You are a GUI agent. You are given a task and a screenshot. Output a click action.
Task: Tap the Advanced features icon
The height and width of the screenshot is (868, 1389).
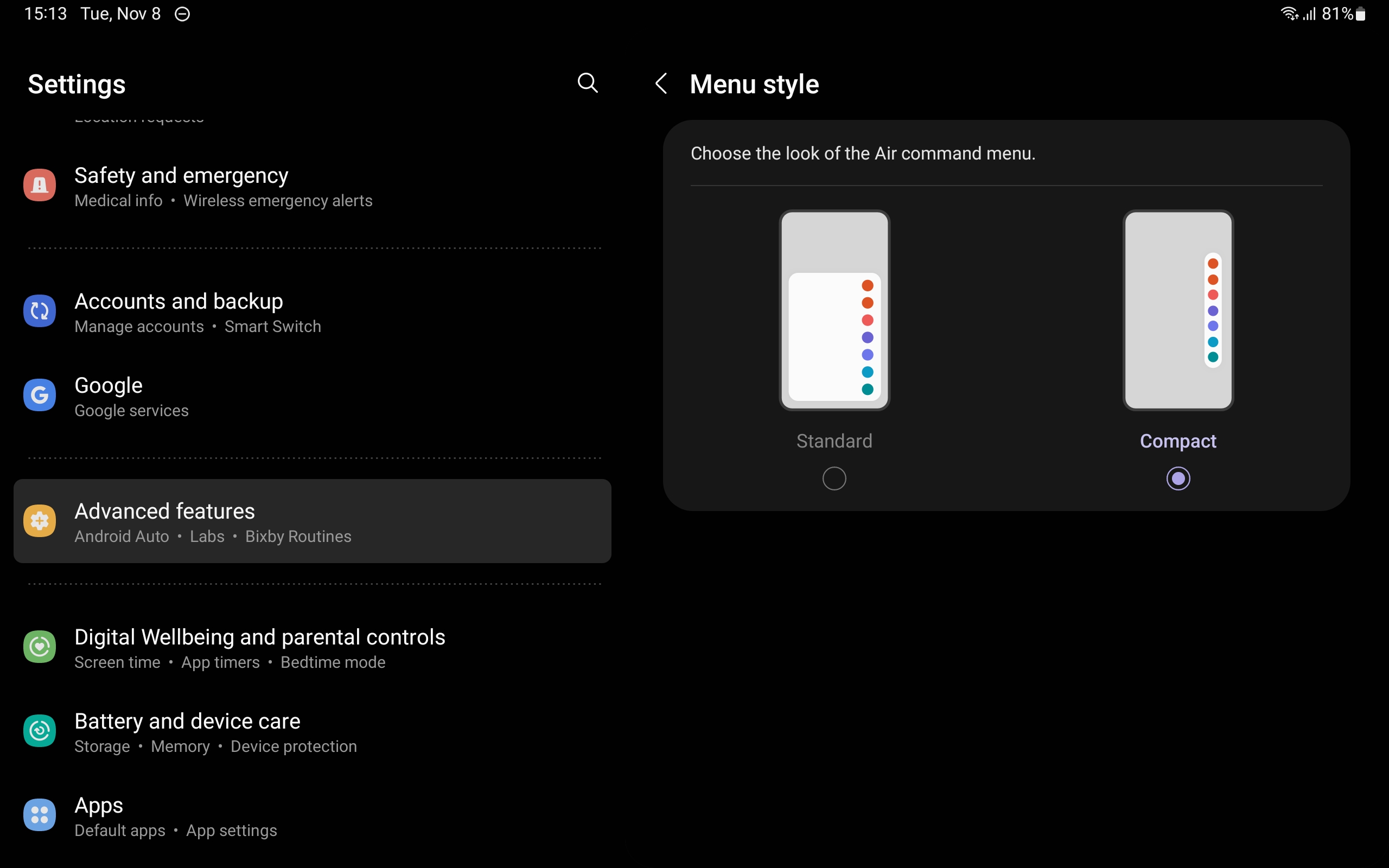coord(40,521)
